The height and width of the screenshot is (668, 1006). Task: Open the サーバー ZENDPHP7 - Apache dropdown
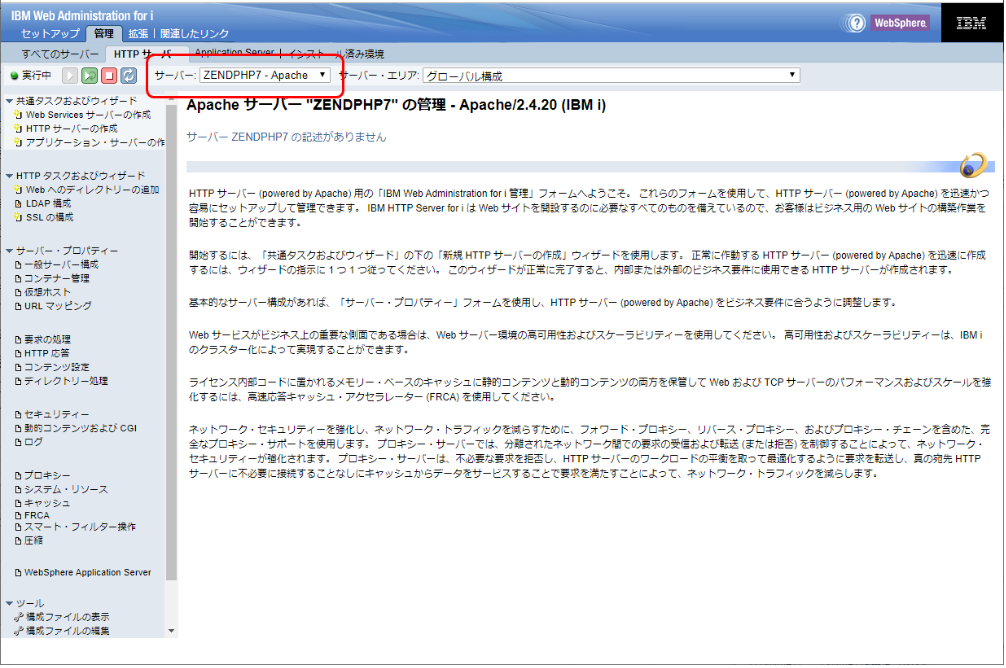pyautogui.click(x=265, y=75)
